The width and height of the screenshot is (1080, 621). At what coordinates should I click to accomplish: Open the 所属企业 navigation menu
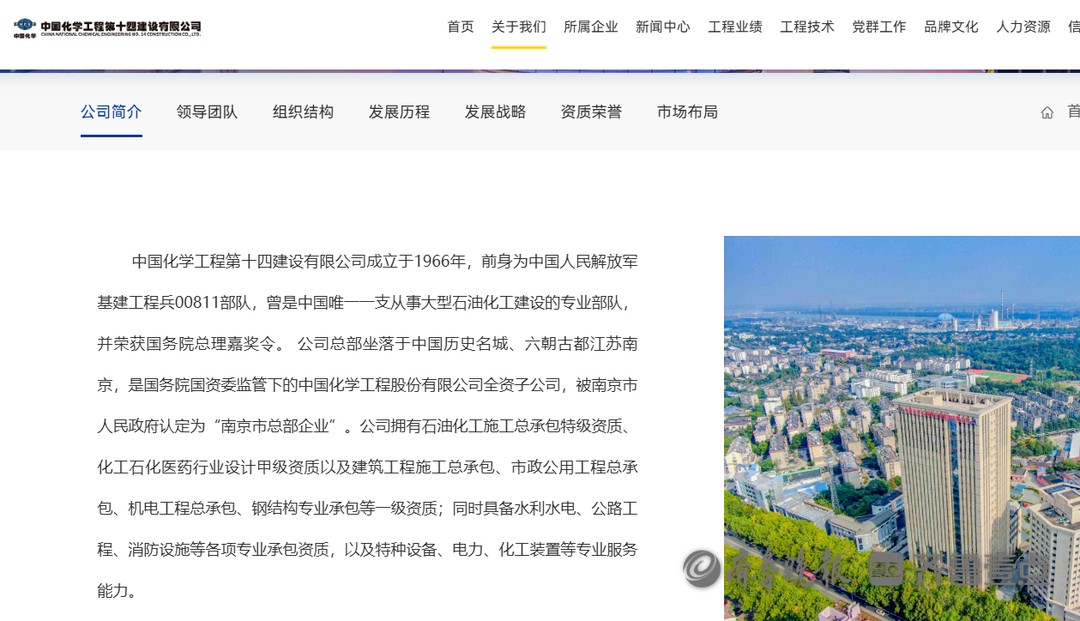click(x=590, y=27)
